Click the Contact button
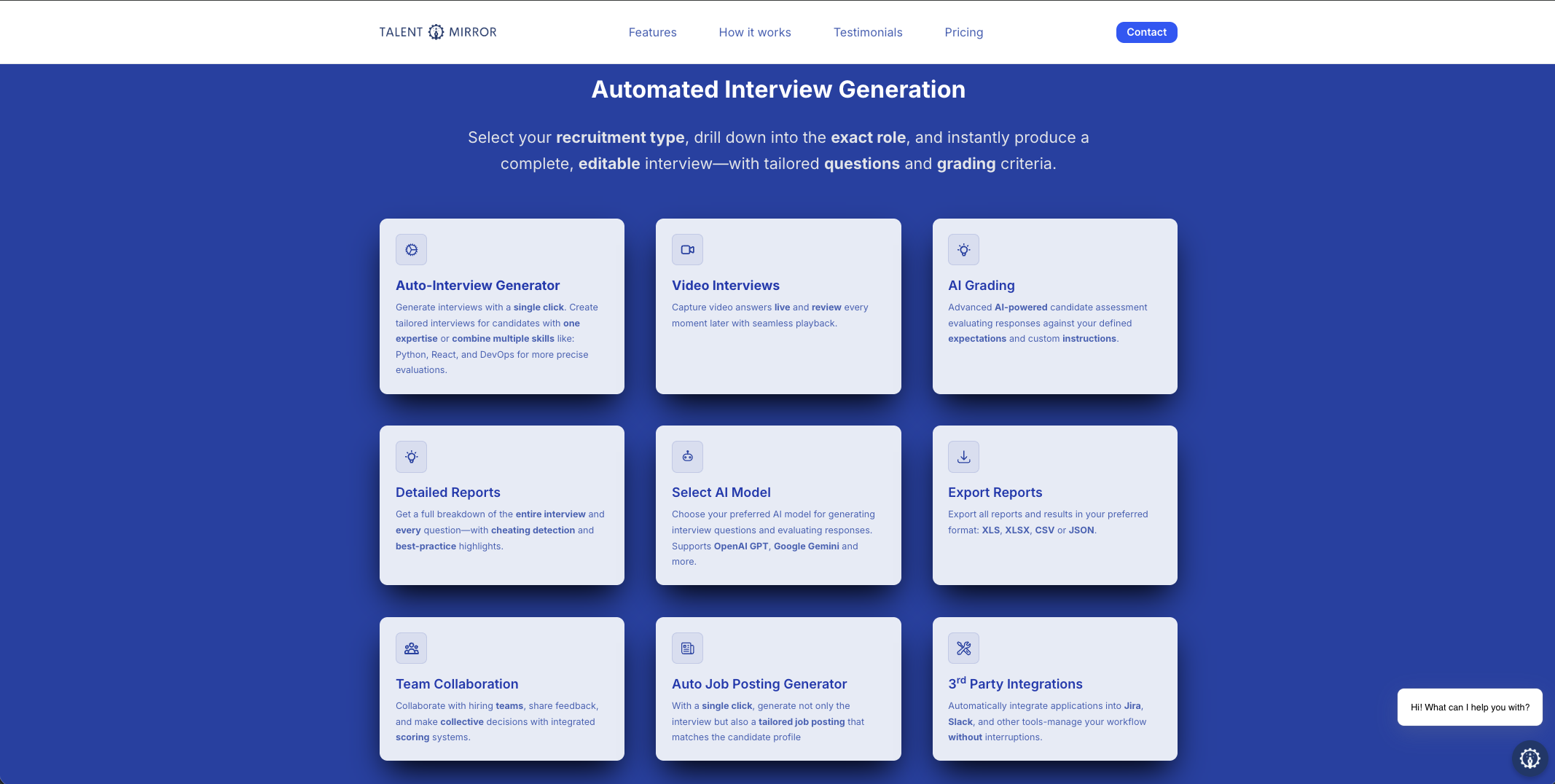The height and width of the screenshot is (784, 1555). pyautogui.click(x=1146, y=32)
